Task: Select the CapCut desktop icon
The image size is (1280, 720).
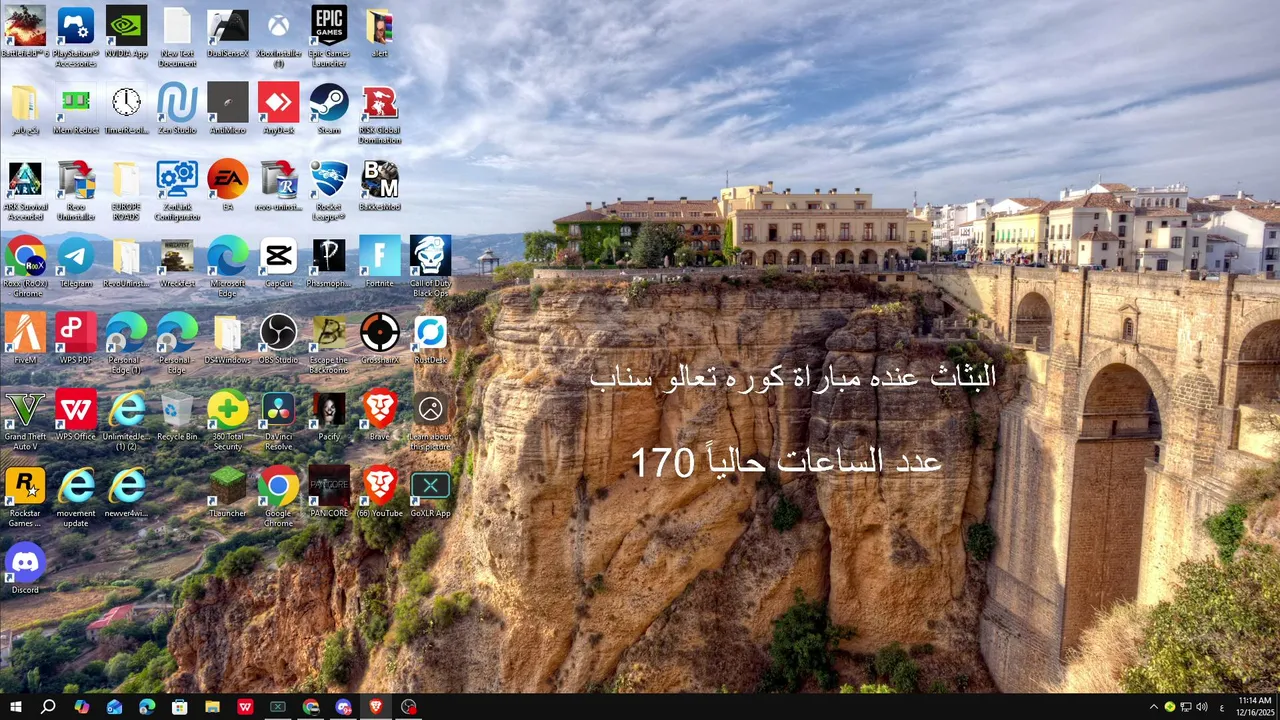Action: (x=279, y=264)
